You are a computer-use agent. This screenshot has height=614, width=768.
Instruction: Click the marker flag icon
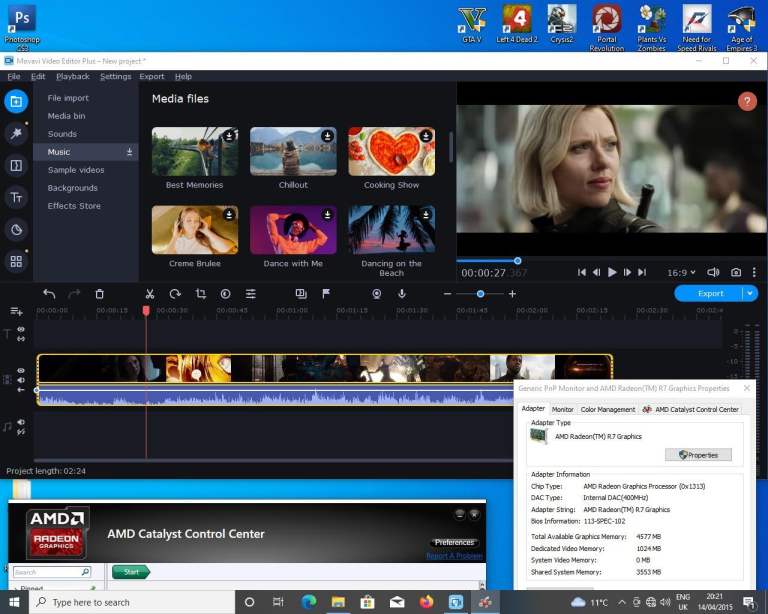coord(326,294)
